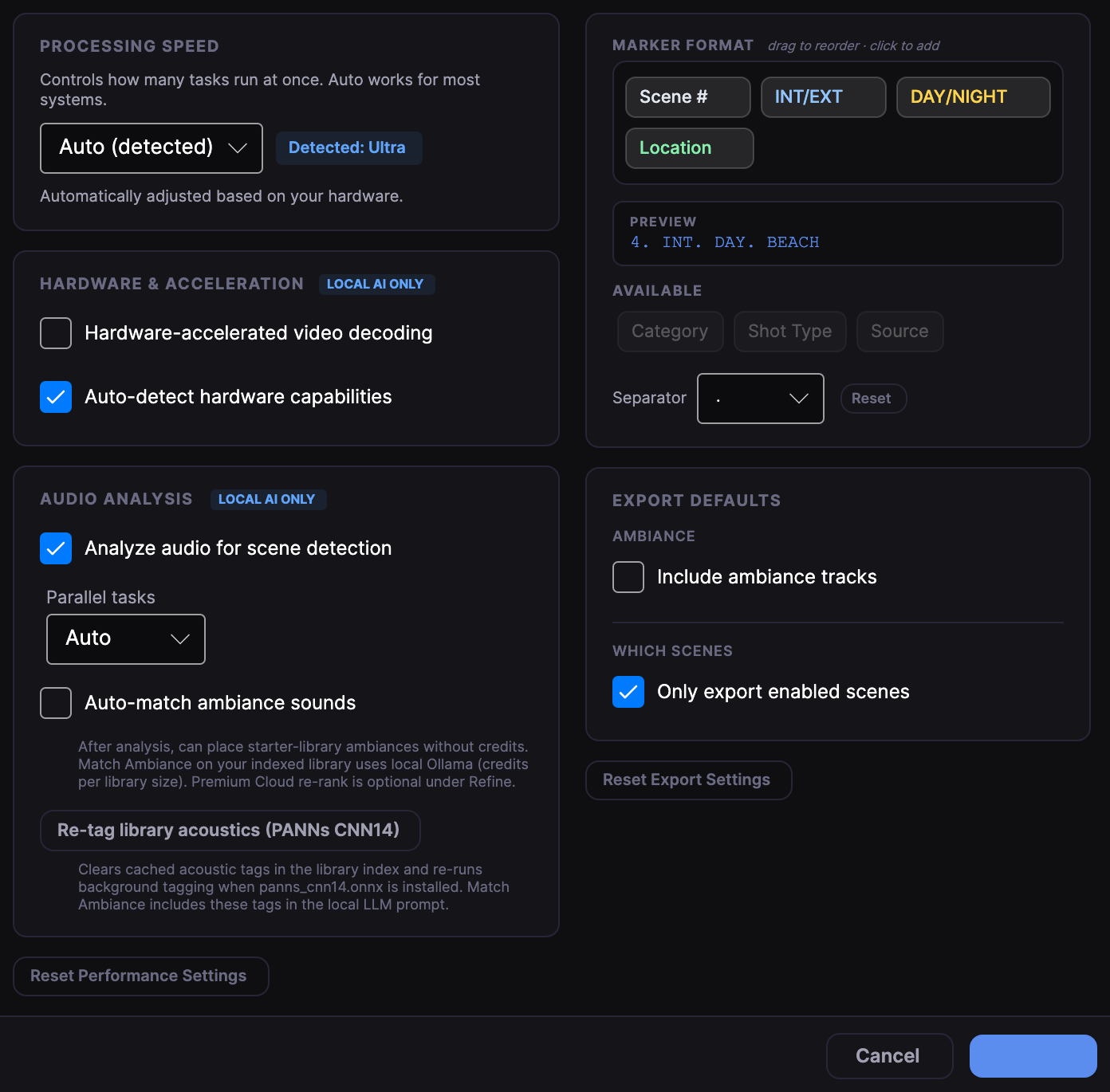The height and width of the screenshot is (1092, 1110).
Task: Add the Source chip to marker format
Action: point(899,332)
